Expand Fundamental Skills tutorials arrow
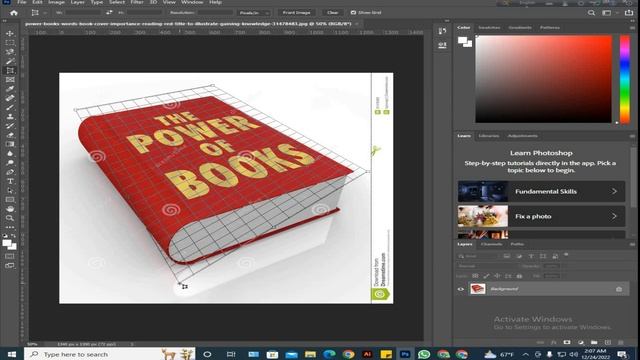The width and height of the screenshot is (640, 360). tap(614, 191)
